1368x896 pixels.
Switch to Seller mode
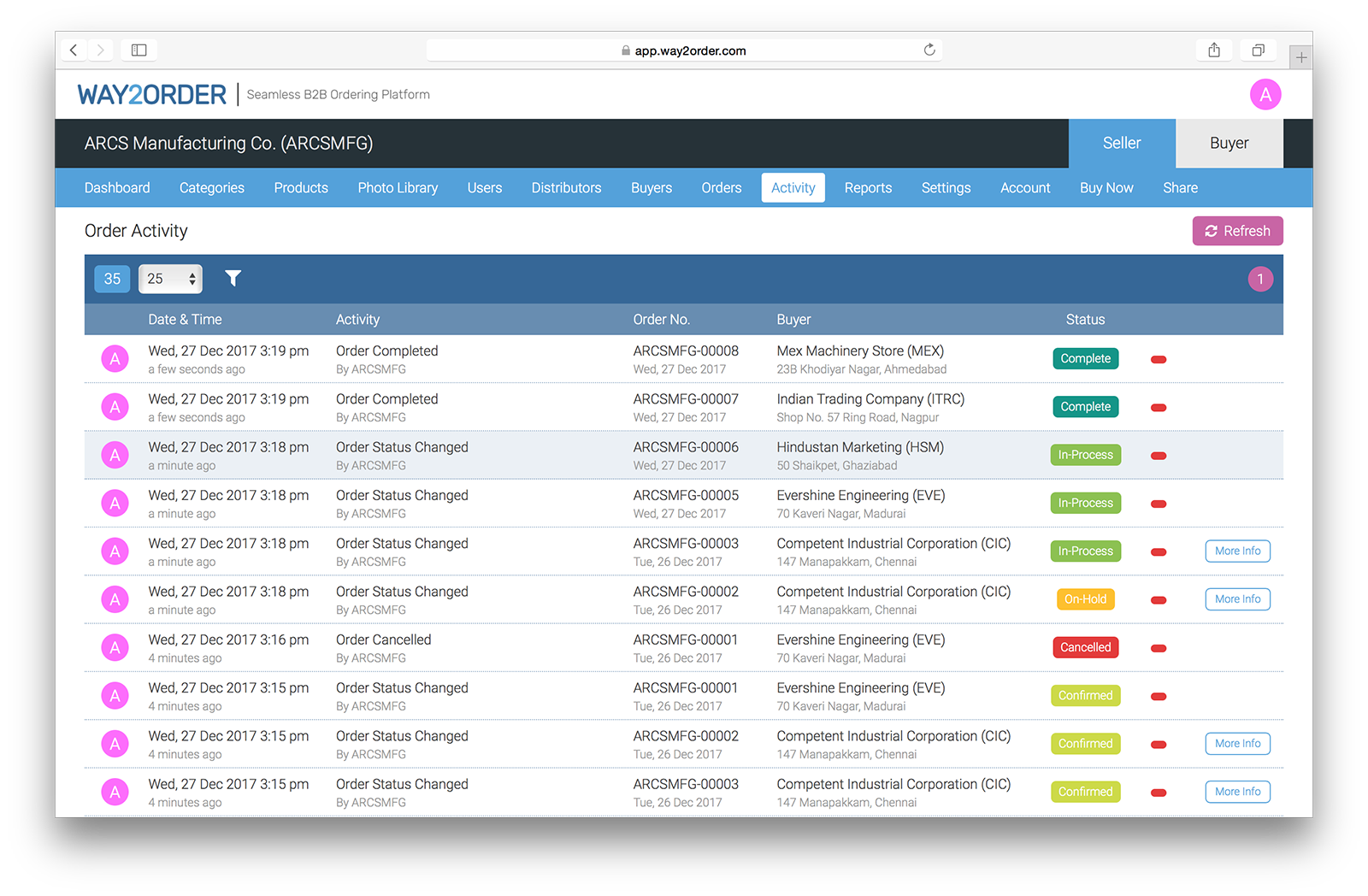click(x=1122, y=143)
